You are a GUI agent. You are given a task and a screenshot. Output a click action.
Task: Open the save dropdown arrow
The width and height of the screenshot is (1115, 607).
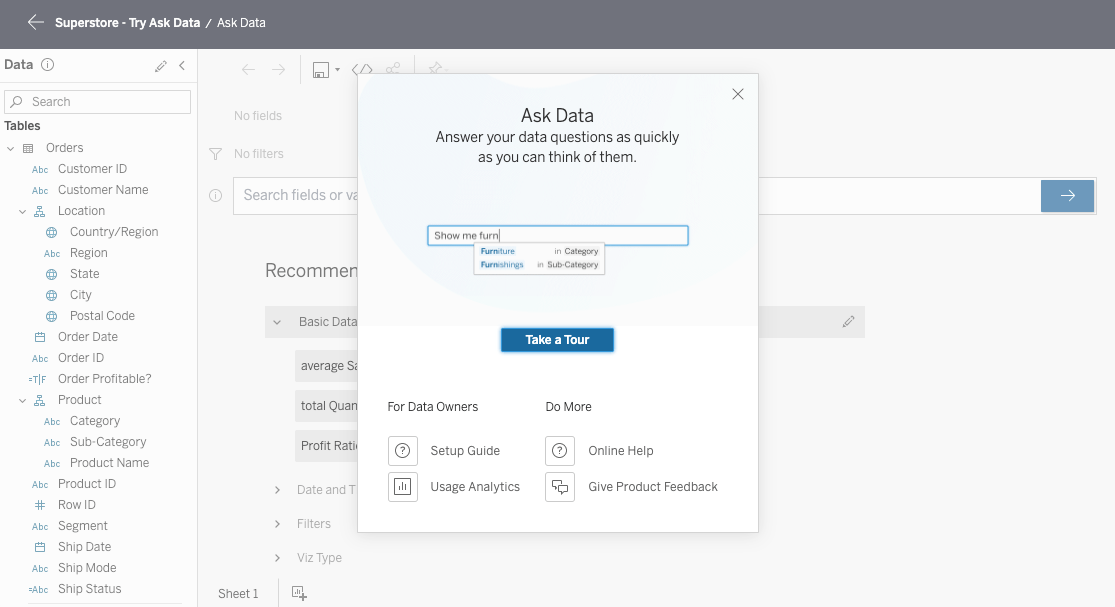click(x=337, y=70)
